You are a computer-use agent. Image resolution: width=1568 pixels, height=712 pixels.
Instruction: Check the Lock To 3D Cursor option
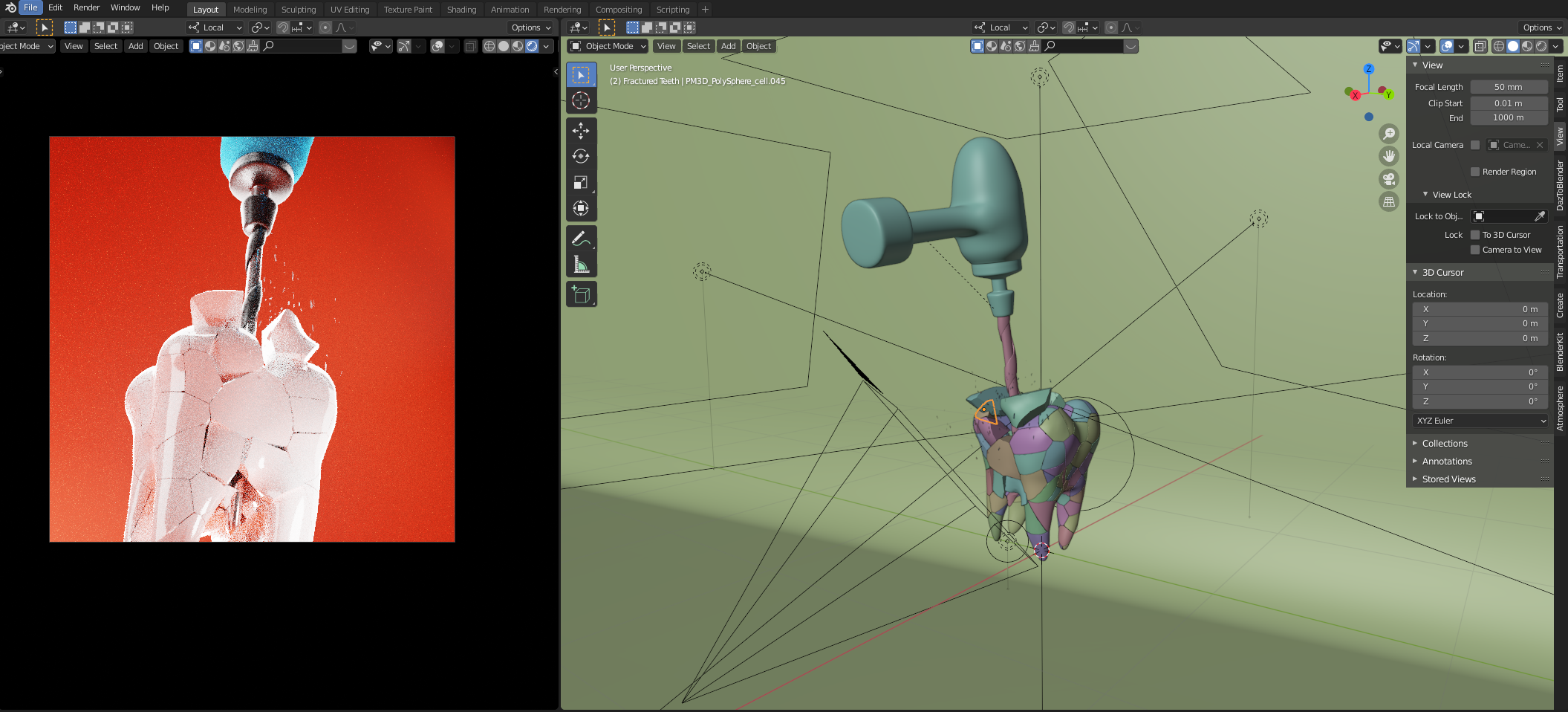(1475, 235)
